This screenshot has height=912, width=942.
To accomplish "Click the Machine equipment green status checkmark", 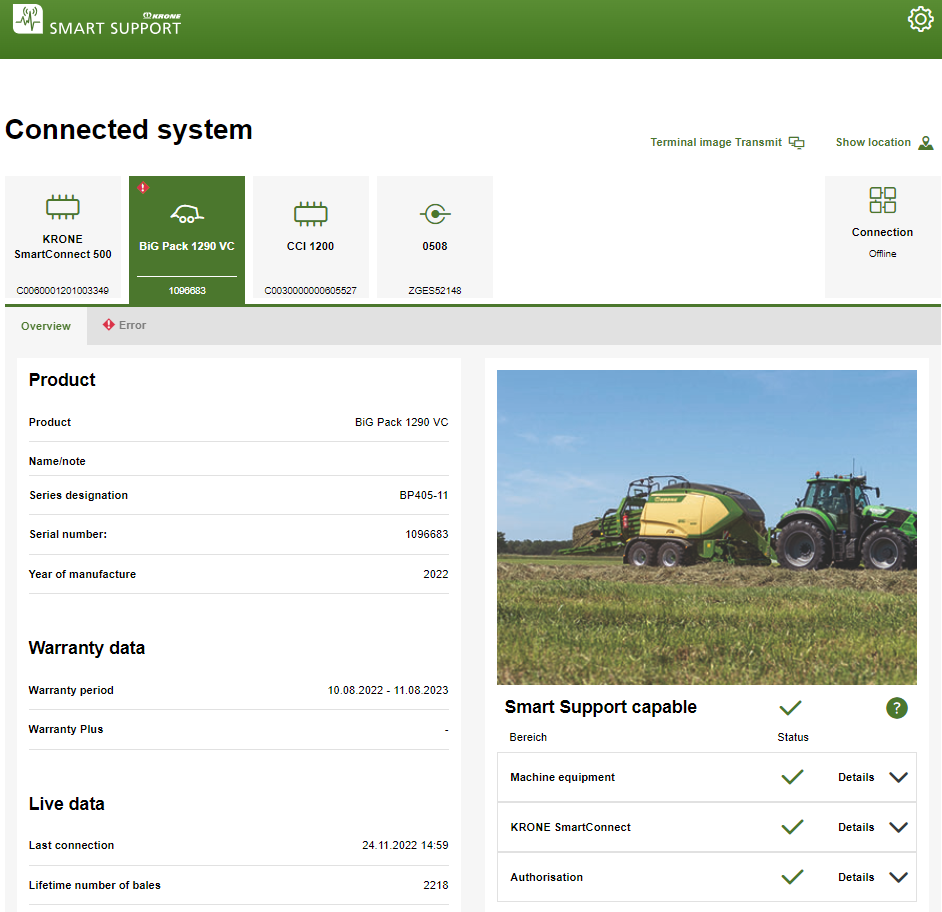I will click(792, 777).
